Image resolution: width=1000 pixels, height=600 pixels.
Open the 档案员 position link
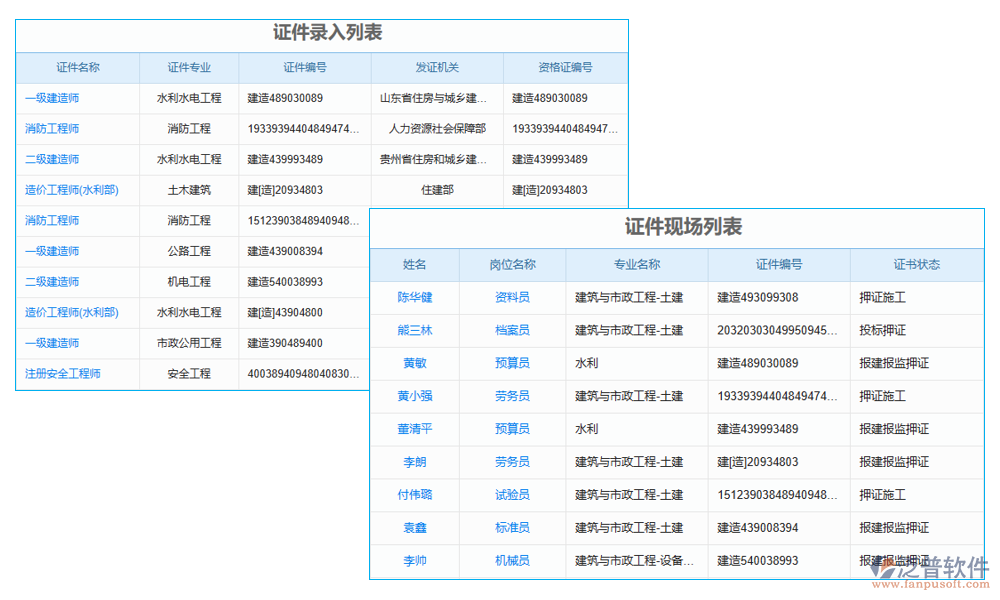tap(511, 330)
